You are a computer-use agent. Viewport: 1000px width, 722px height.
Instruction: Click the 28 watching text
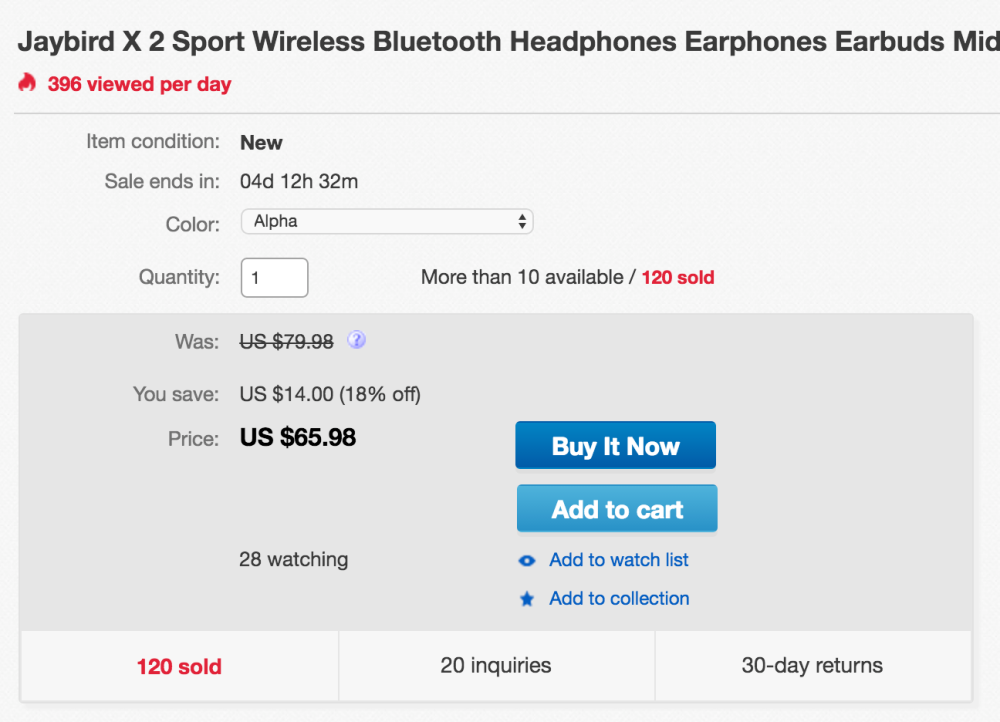(293, 559)
